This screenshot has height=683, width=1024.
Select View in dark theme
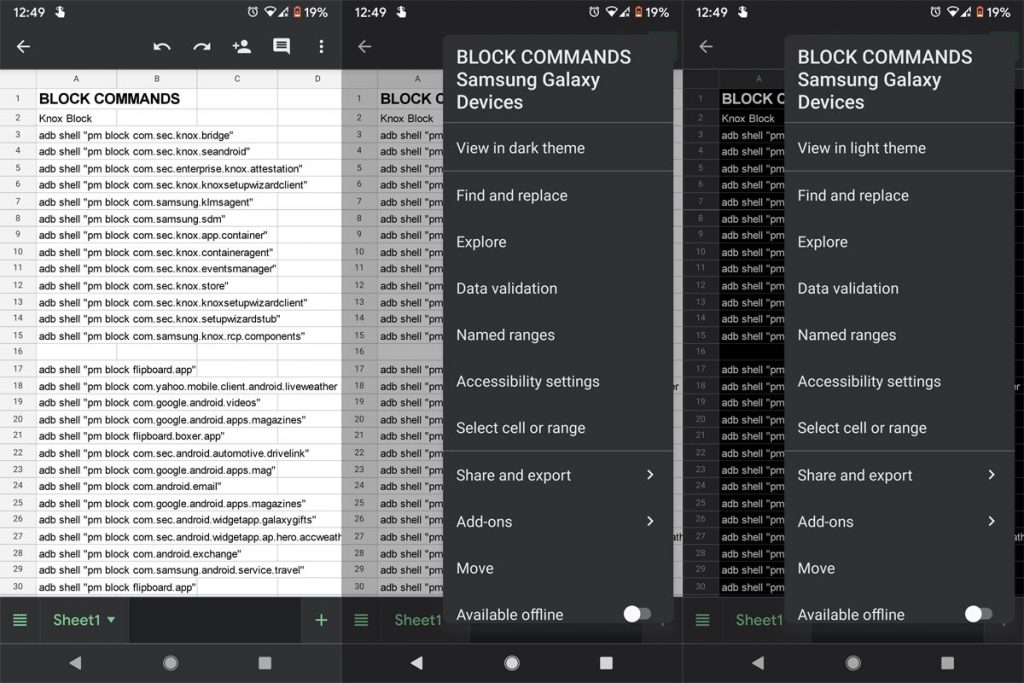558,148
